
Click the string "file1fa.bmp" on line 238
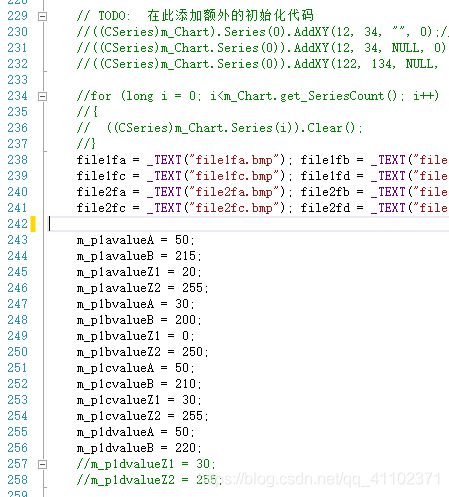pyautogui.click(x=234, y=160)
